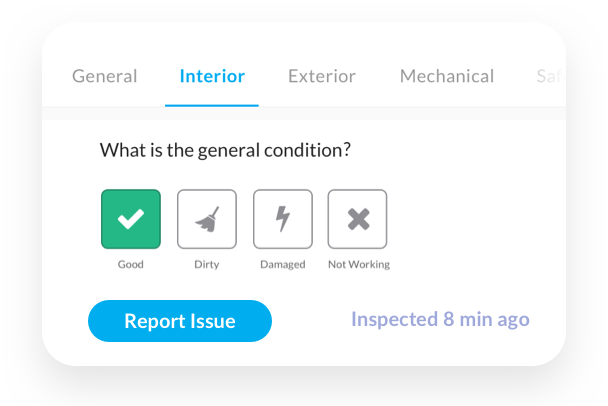Show the Mechanical tab

(x=447, y=76)
